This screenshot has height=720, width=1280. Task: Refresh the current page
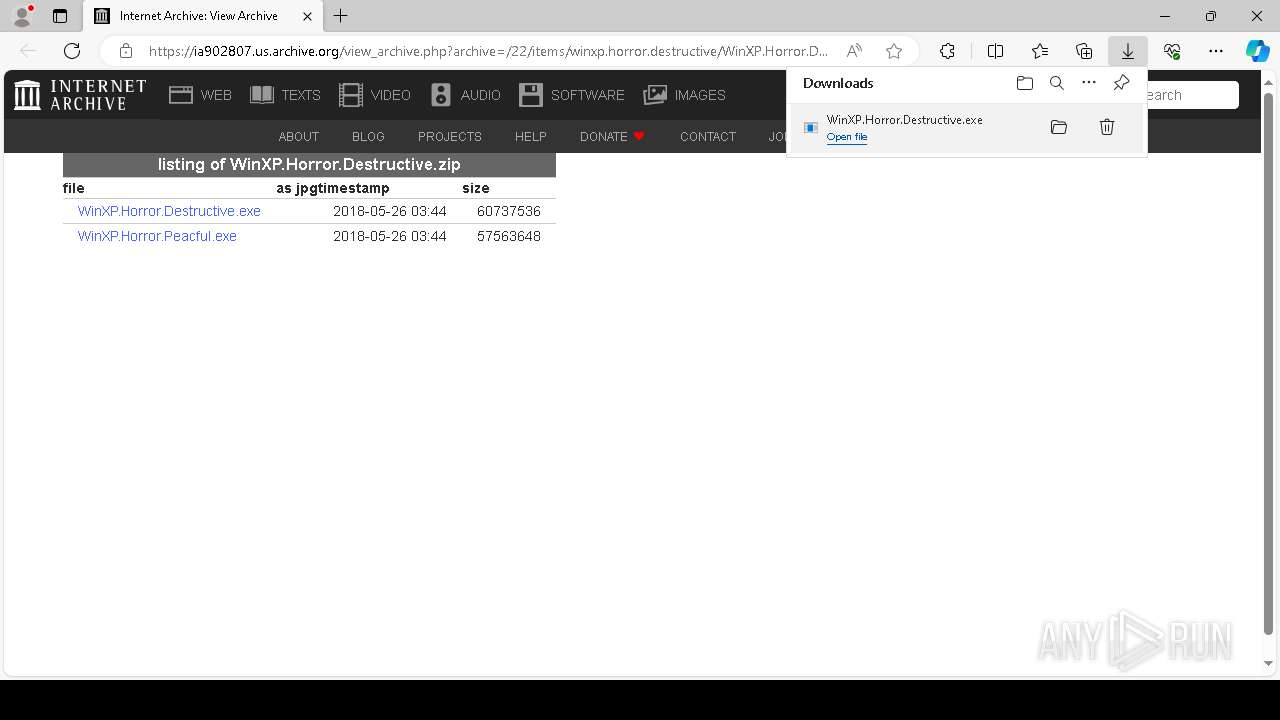pyautogui.click(x=72, y=51)
